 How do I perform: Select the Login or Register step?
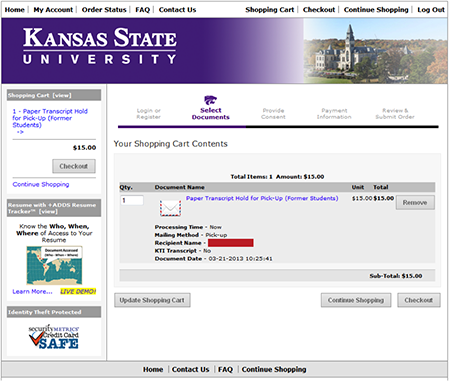(149, 114)
